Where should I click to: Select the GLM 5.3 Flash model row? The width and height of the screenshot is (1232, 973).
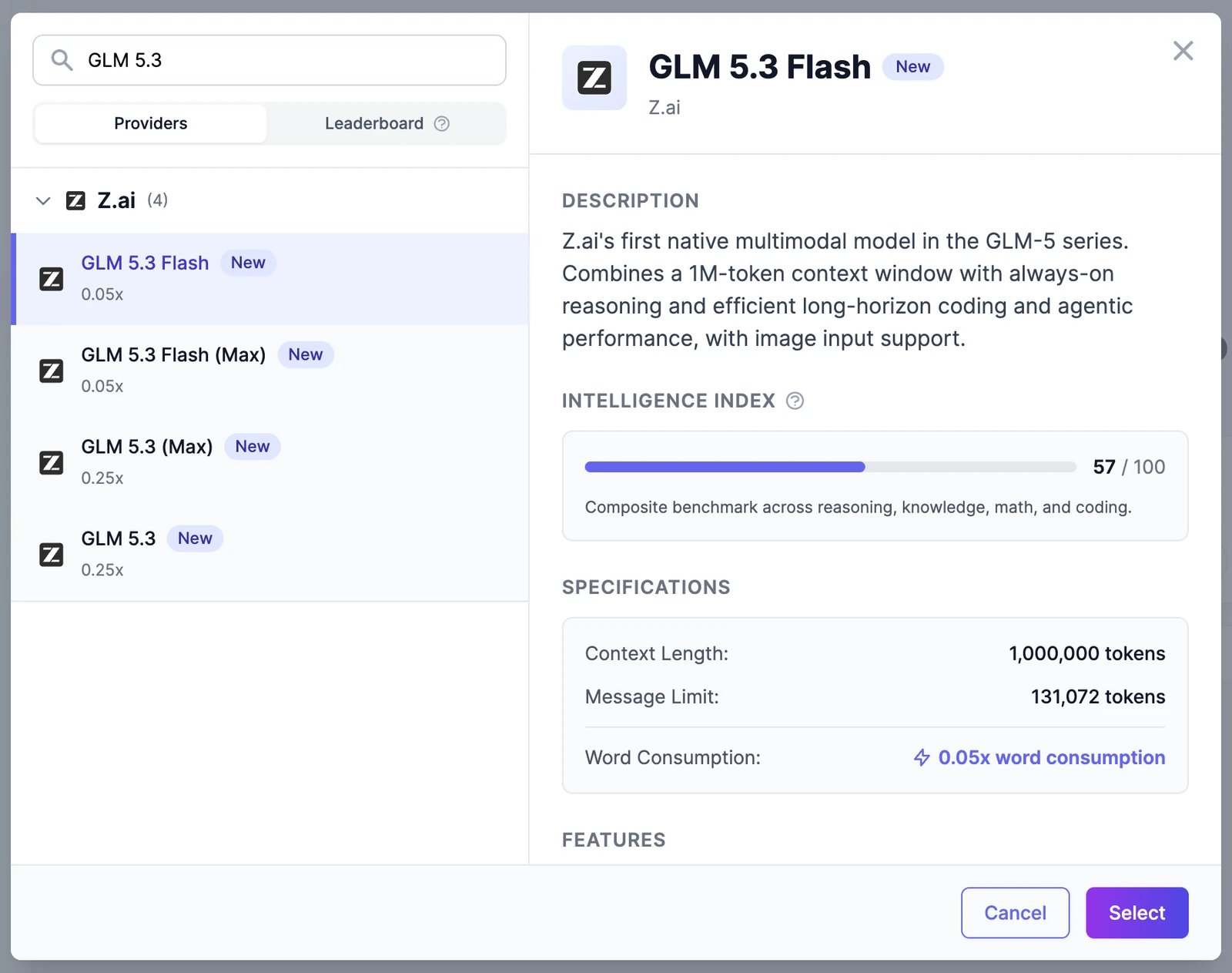coord(269,278)
